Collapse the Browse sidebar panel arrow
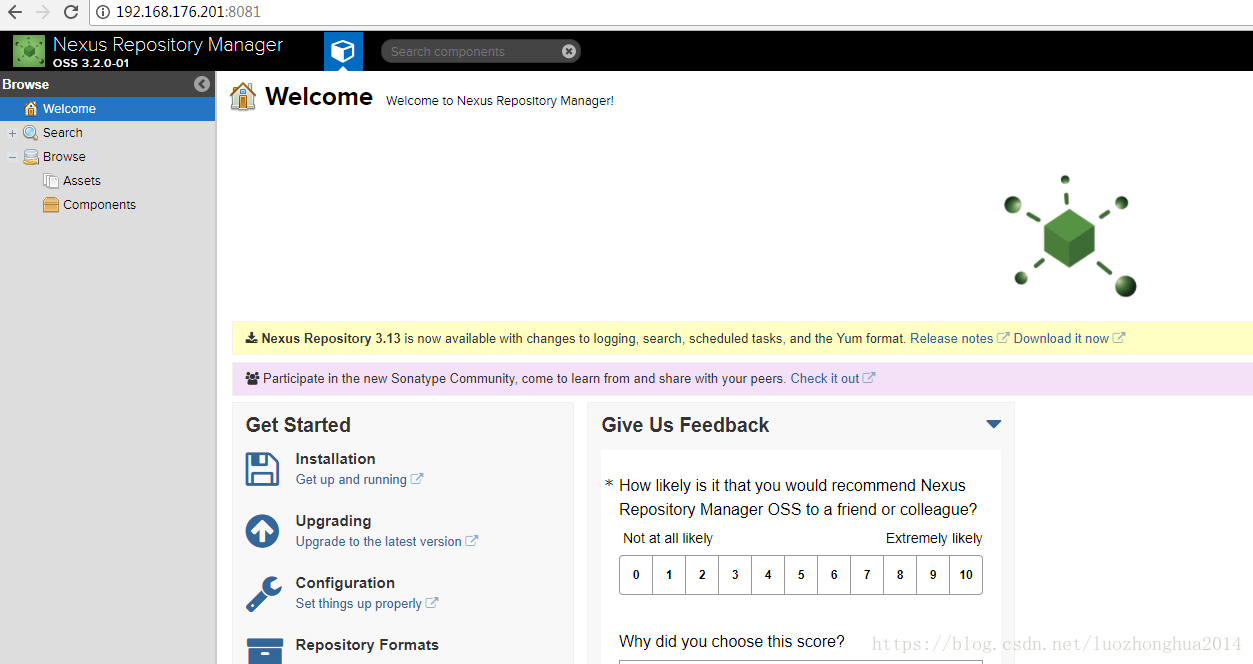Screen dimensions: 1253x664 click(x=202, y=84)
